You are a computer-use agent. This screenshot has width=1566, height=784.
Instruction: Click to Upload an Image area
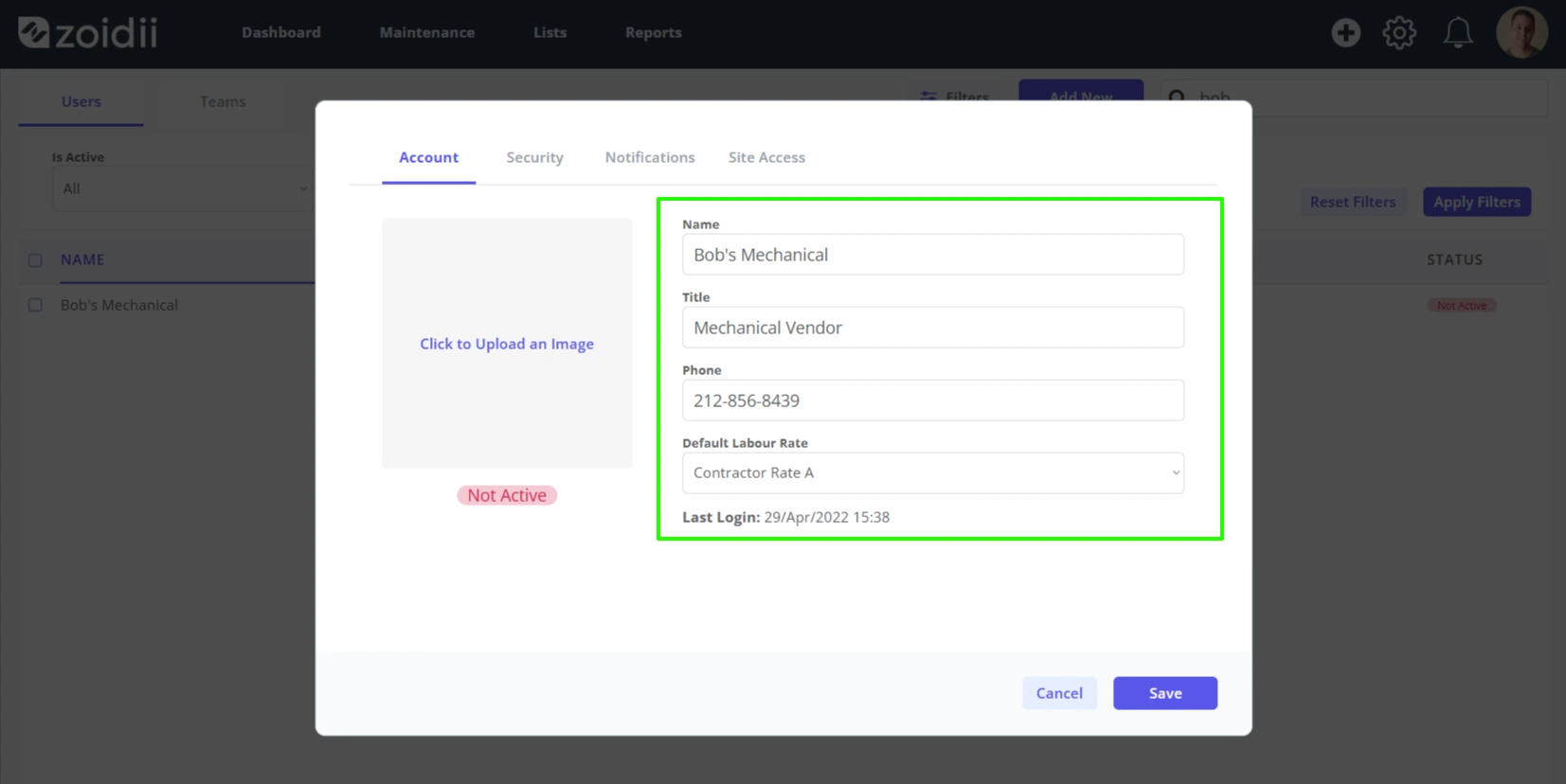point(507,344)
